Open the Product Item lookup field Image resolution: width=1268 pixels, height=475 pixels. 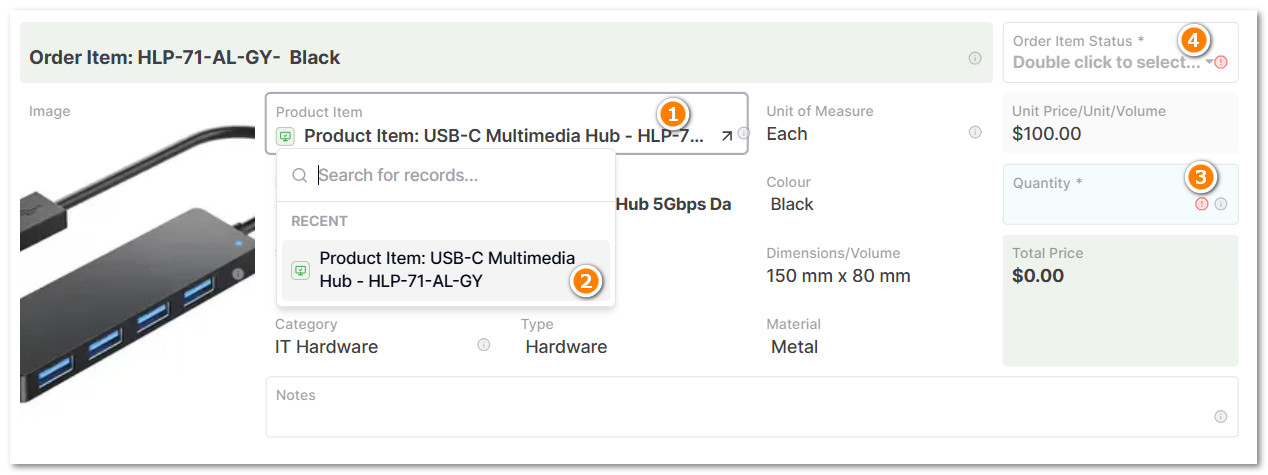coord(500,136)
